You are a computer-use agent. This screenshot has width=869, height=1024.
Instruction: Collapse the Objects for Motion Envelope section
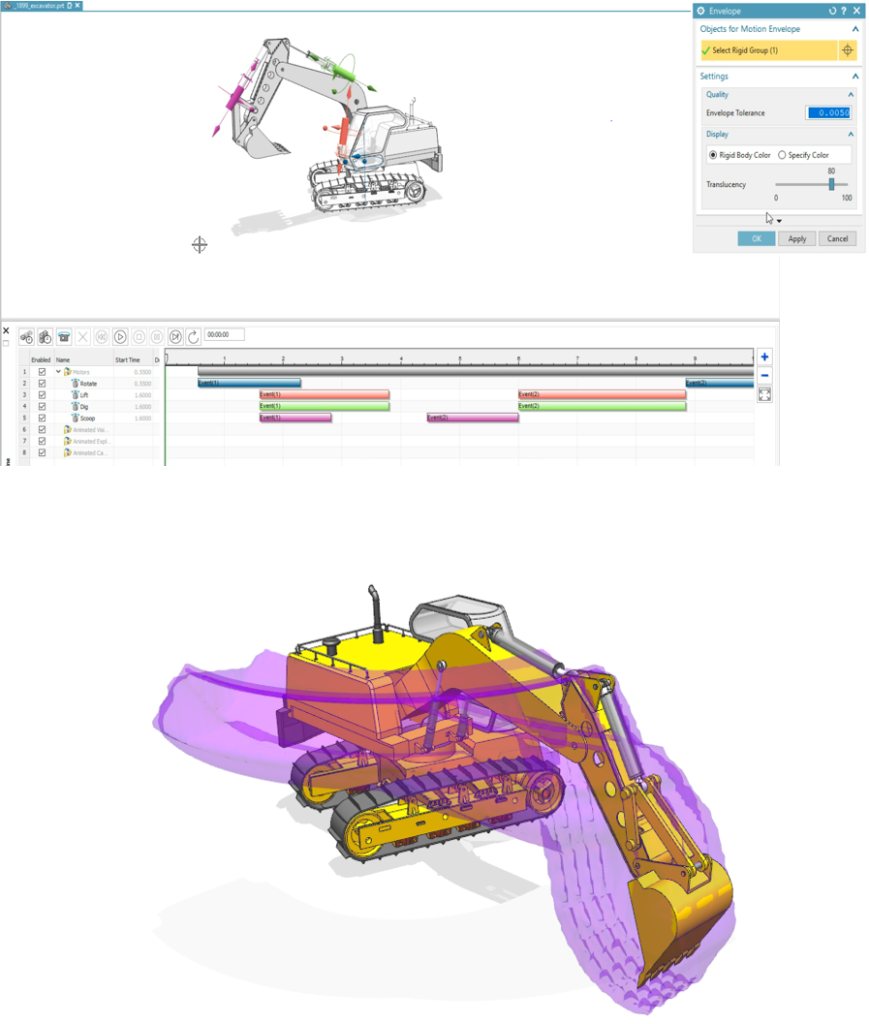pos(855,29)
